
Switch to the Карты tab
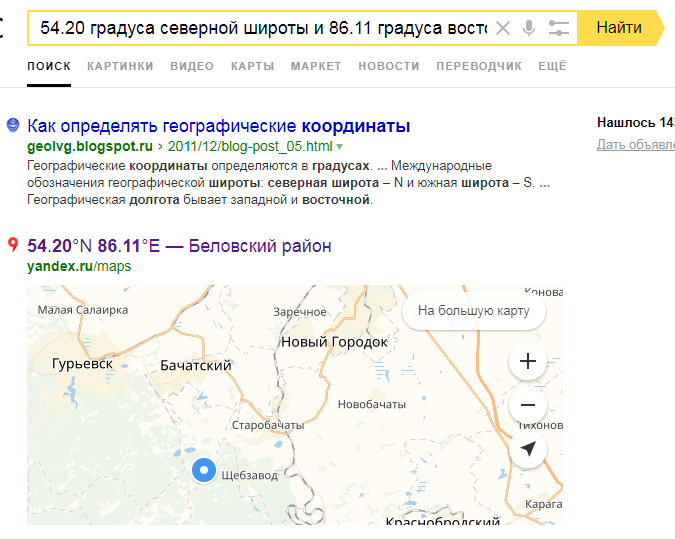tap(252, 66)
